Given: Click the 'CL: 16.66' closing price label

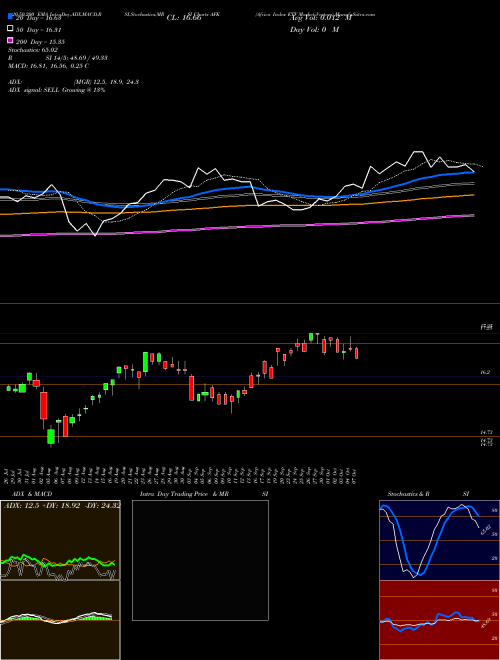Looking at the screenshot, I should pos(184,18).
